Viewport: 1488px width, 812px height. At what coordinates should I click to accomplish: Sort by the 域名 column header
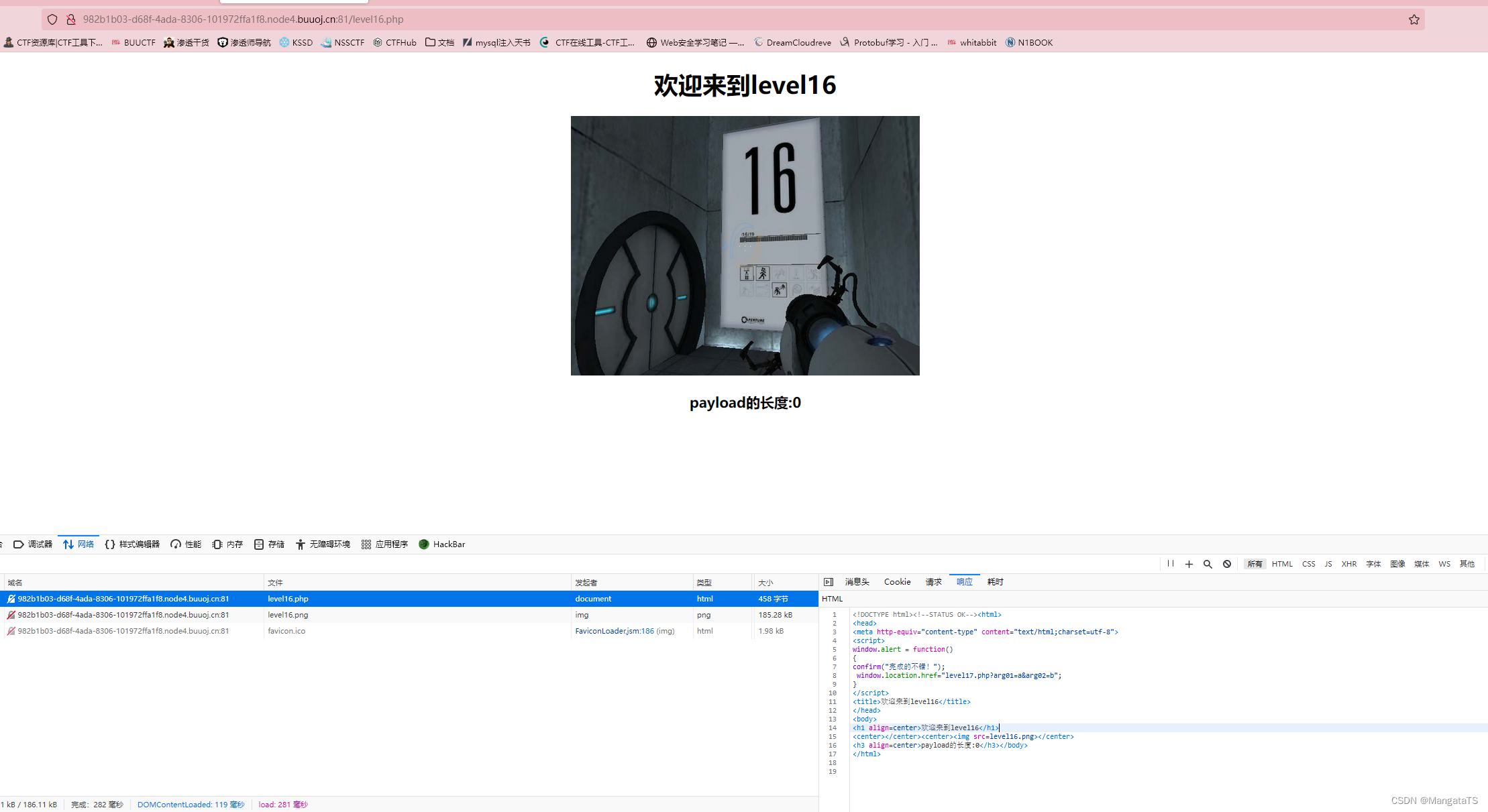[x=134, y=583]
